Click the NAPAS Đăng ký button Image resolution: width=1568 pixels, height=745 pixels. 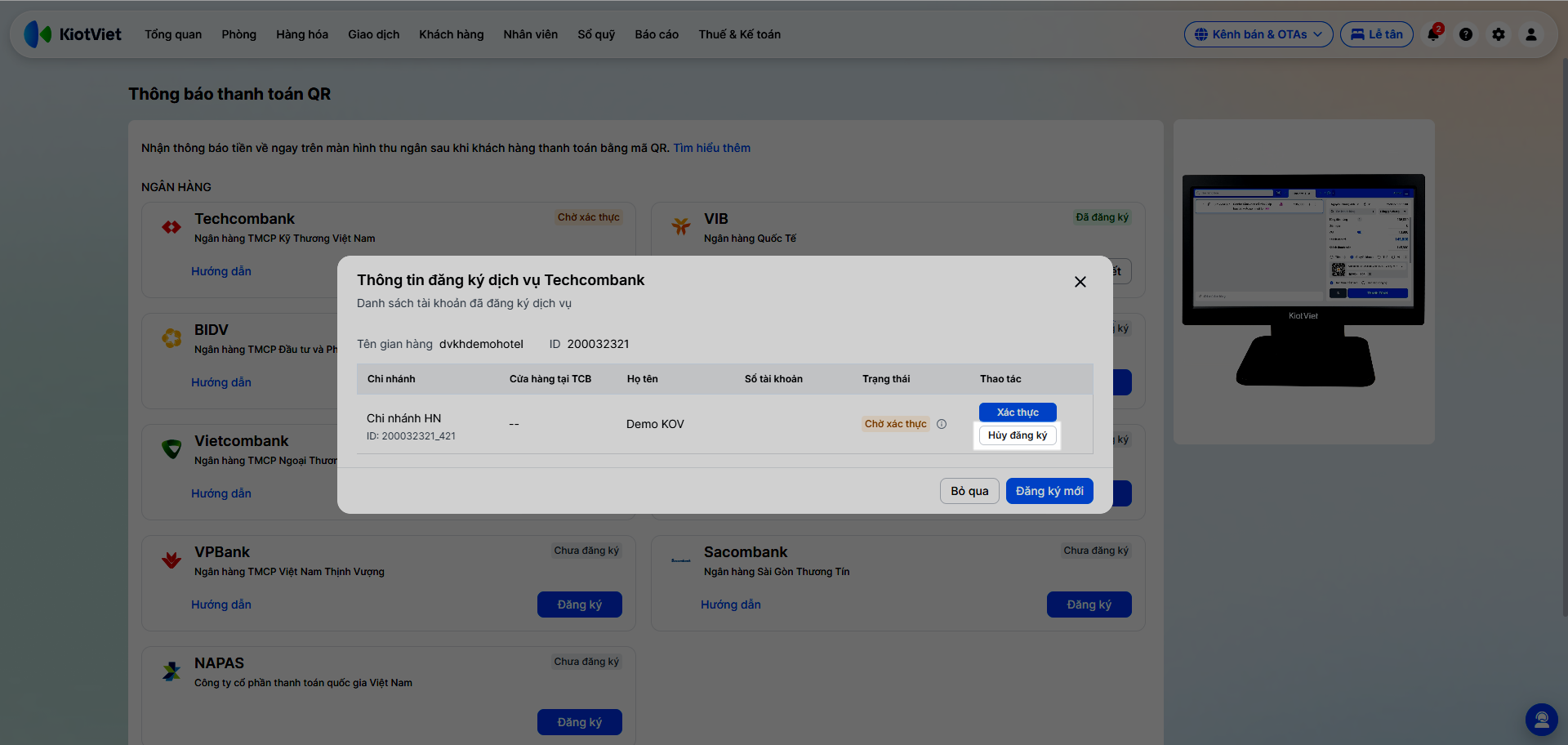click(x=580, y=722)
